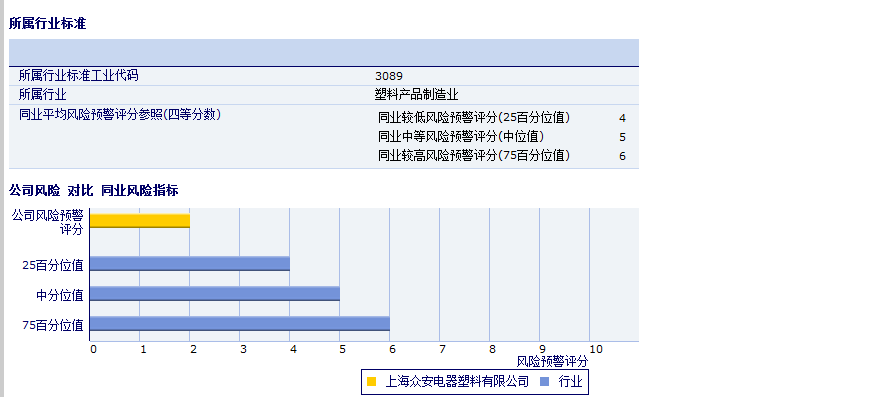Click the 行业 legend label text

click(x=570, y=381)
